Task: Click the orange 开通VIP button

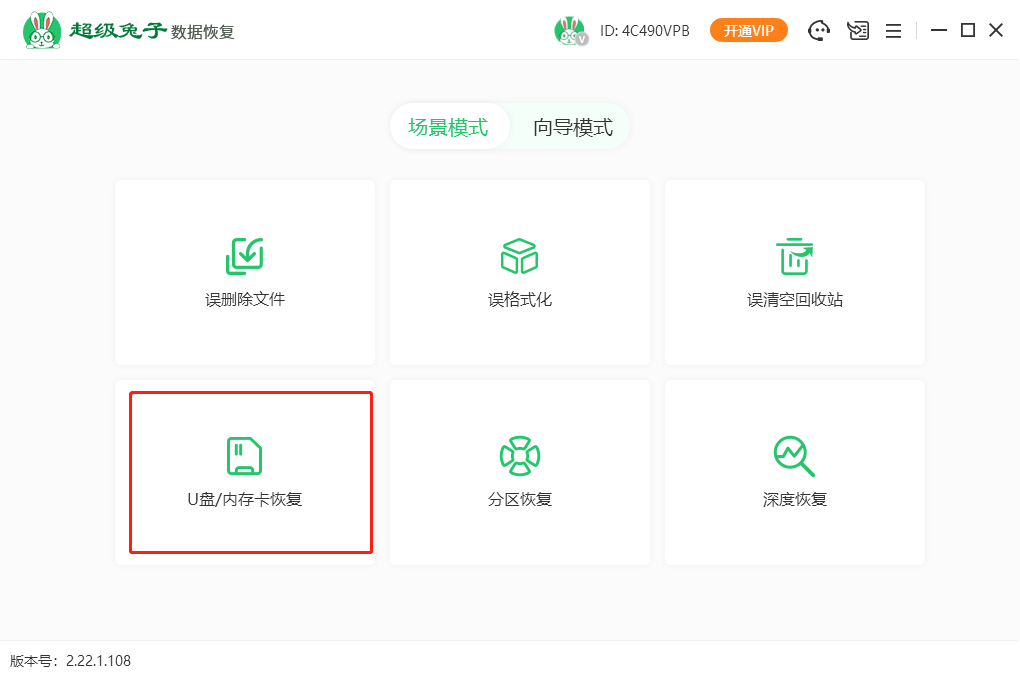Action: click(748, 31)
